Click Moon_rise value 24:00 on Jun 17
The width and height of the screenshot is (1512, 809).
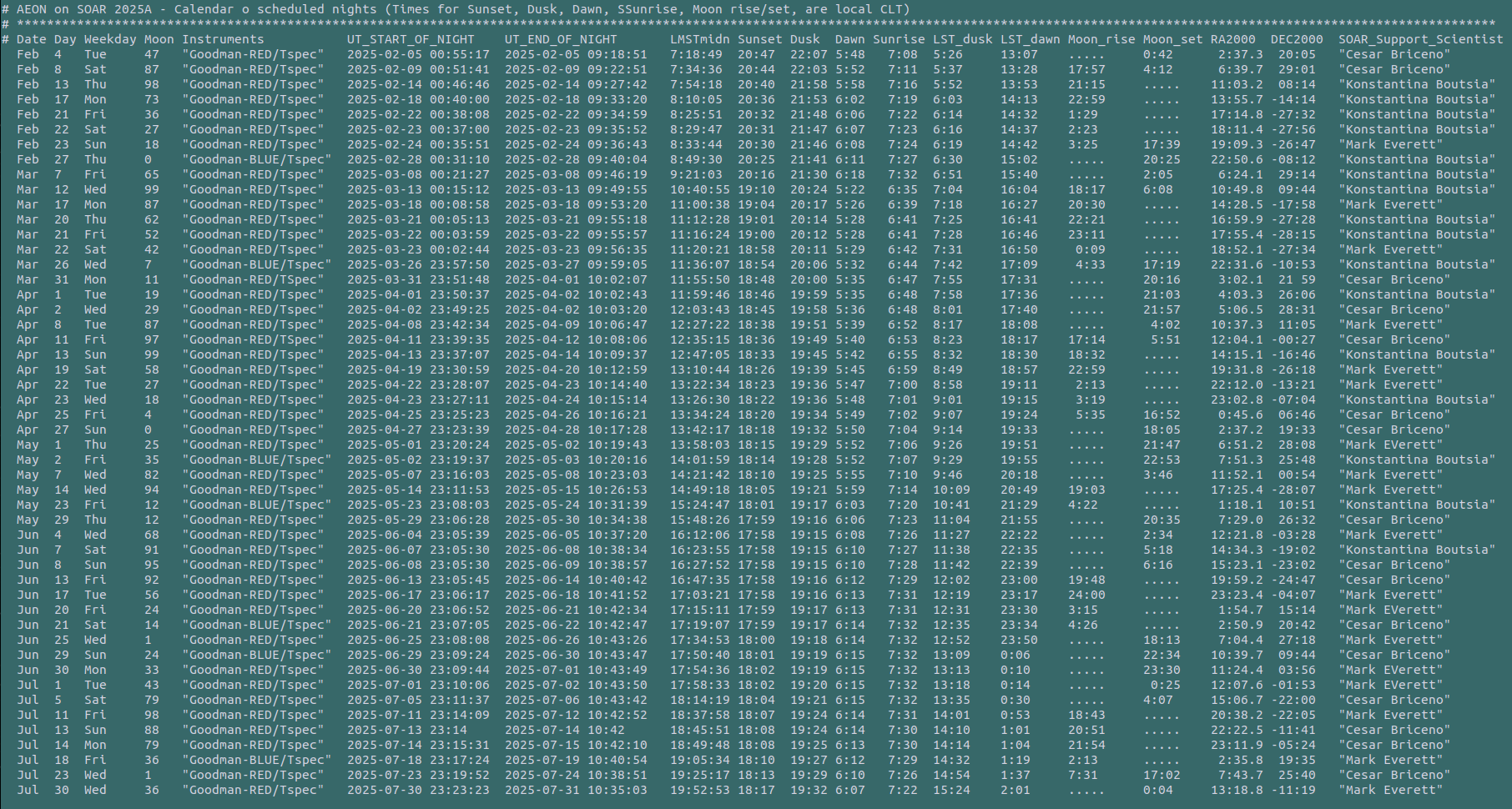[1086, 595]
